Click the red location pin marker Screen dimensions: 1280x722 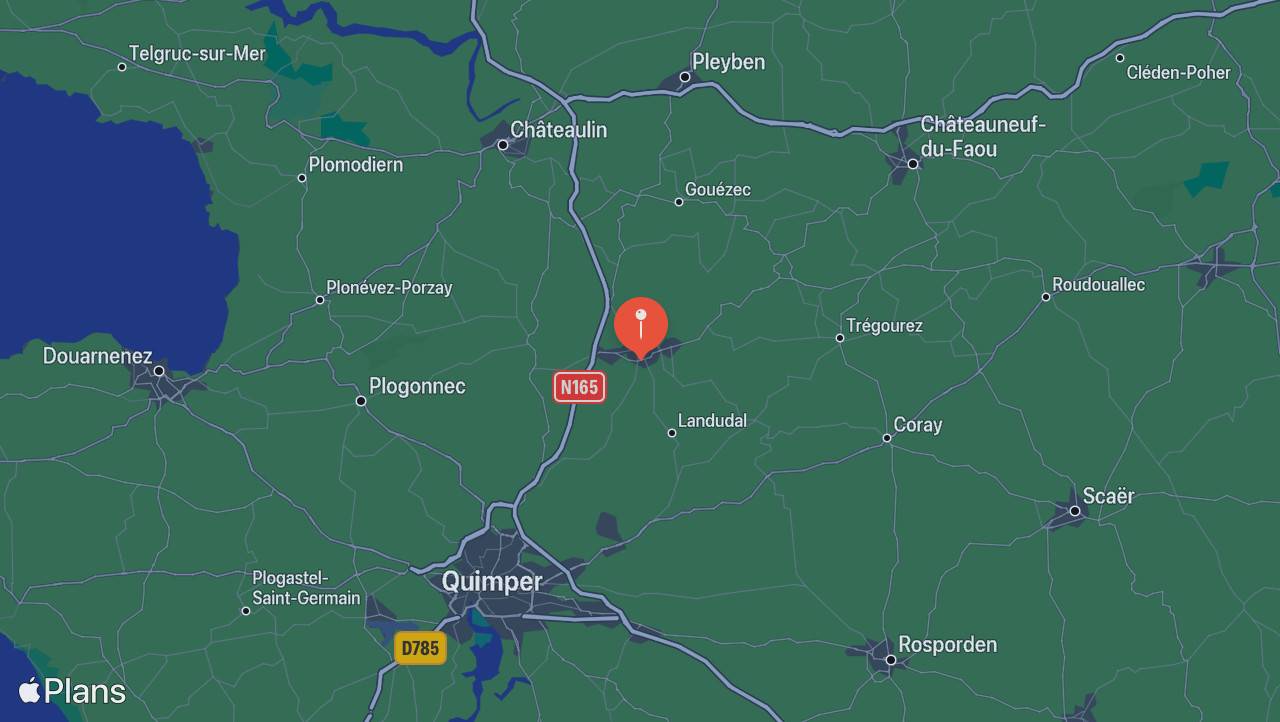(x=641, y=328)
